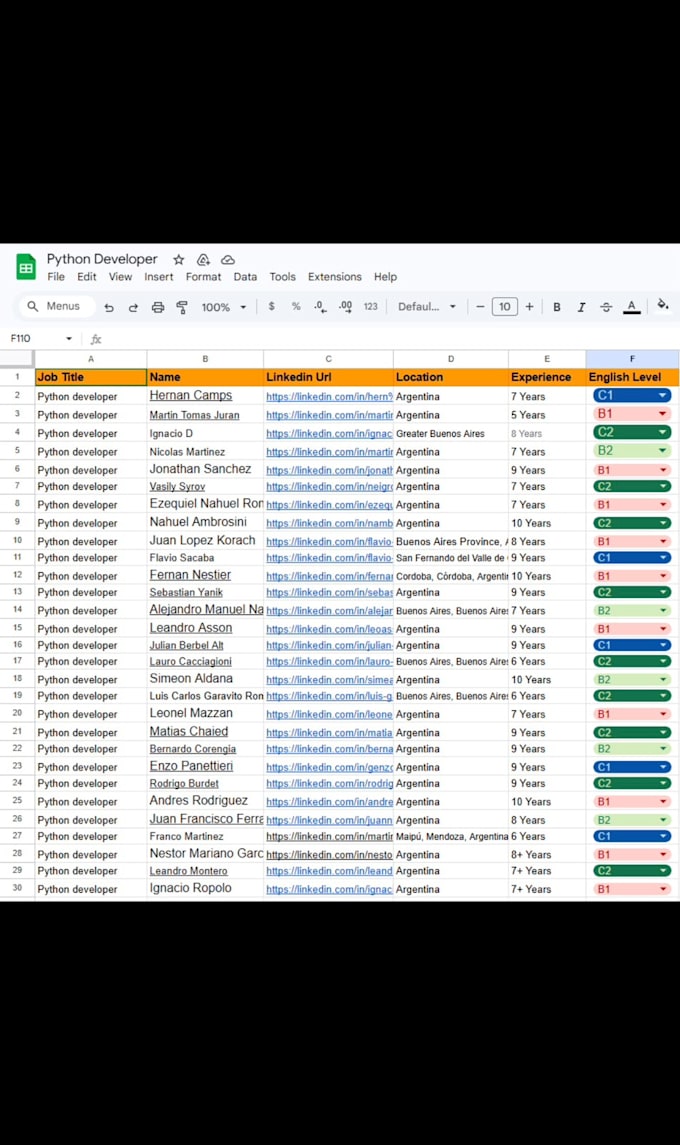Select column A header
Viewport: 680px width, 1145px height.
[x=91, y=359]
